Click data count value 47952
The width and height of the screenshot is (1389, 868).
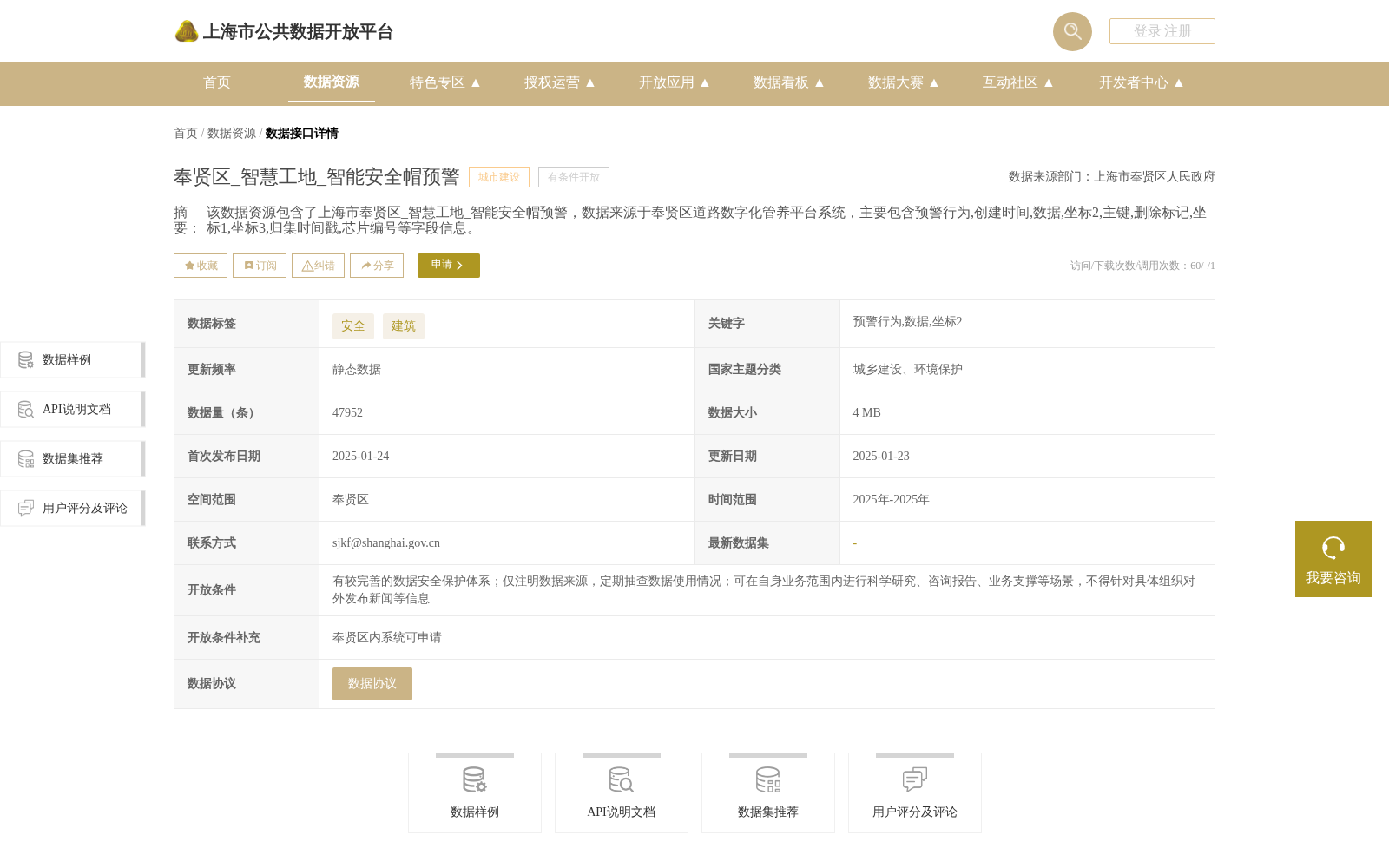coord(347,413)
